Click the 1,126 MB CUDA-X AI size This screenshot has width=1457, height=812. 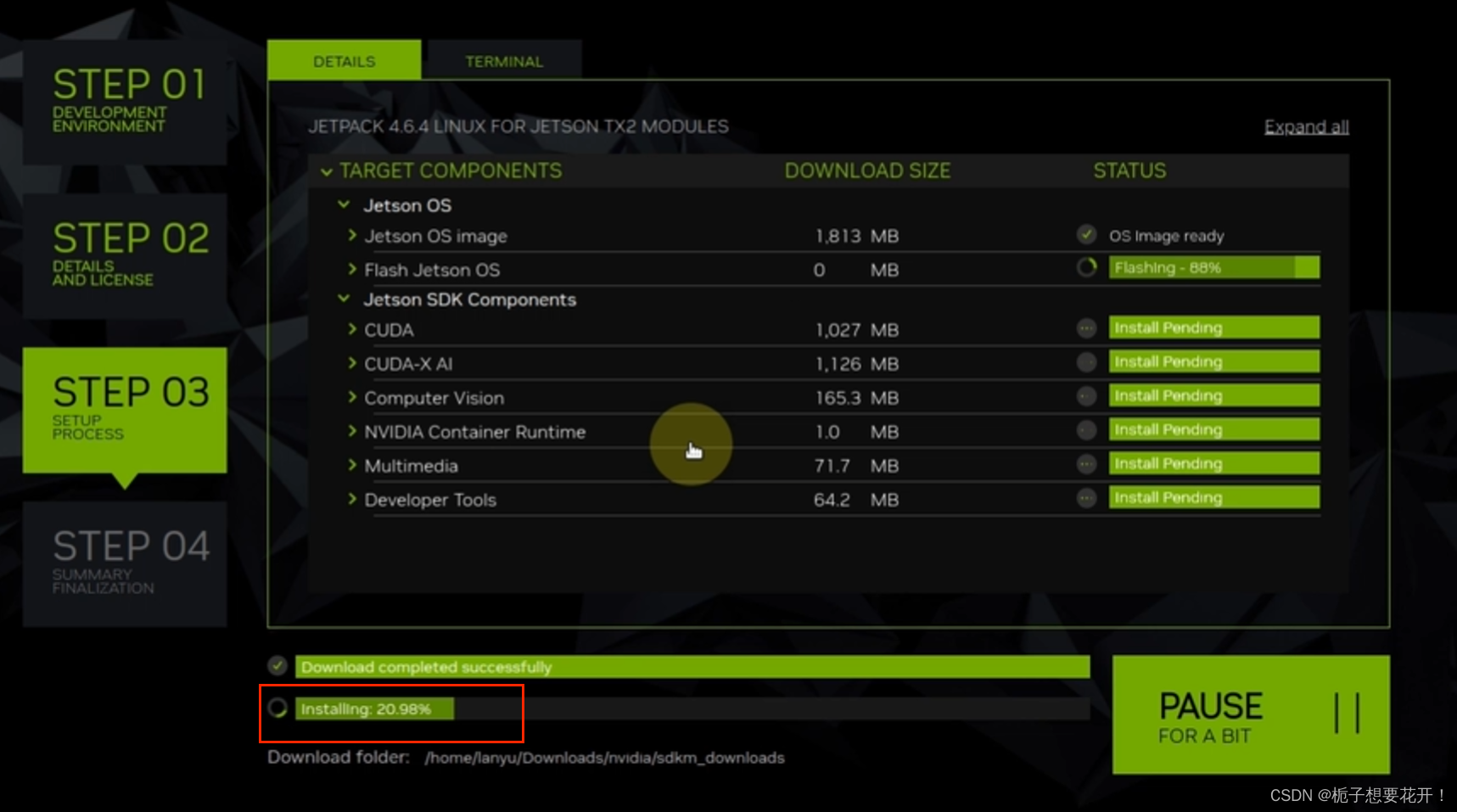857,364
